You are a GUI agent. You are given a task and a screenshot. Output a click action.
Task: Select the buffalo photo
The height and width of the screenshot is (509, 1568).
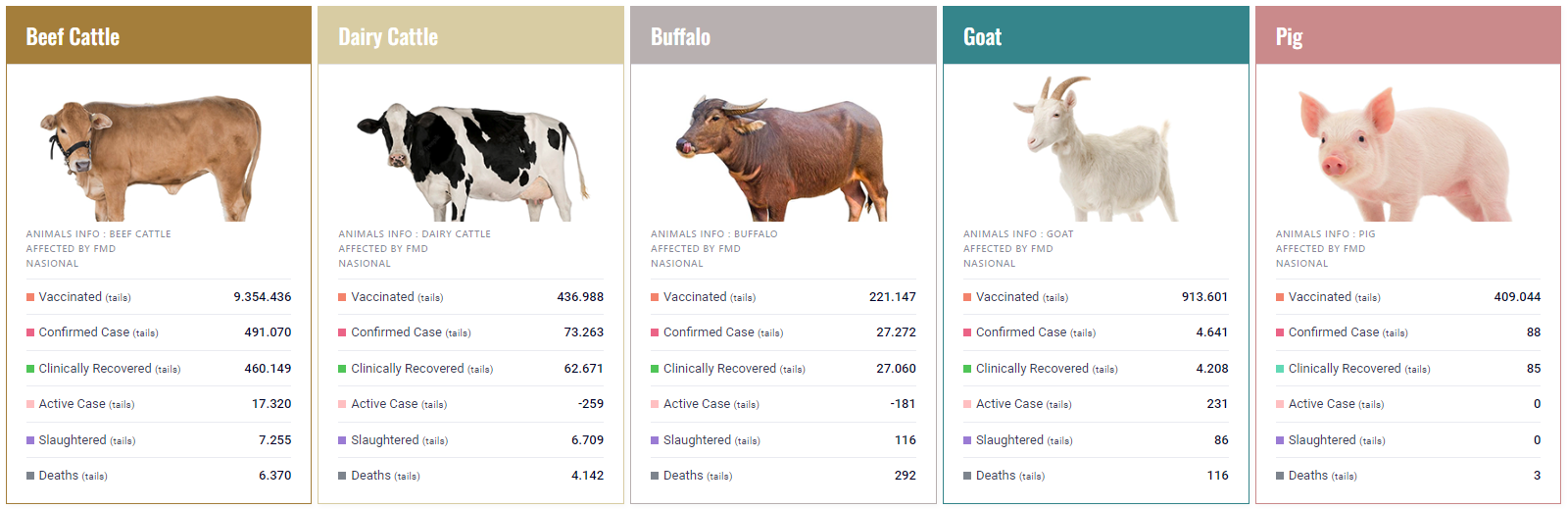pyautogui.click(x=782, y=157)
